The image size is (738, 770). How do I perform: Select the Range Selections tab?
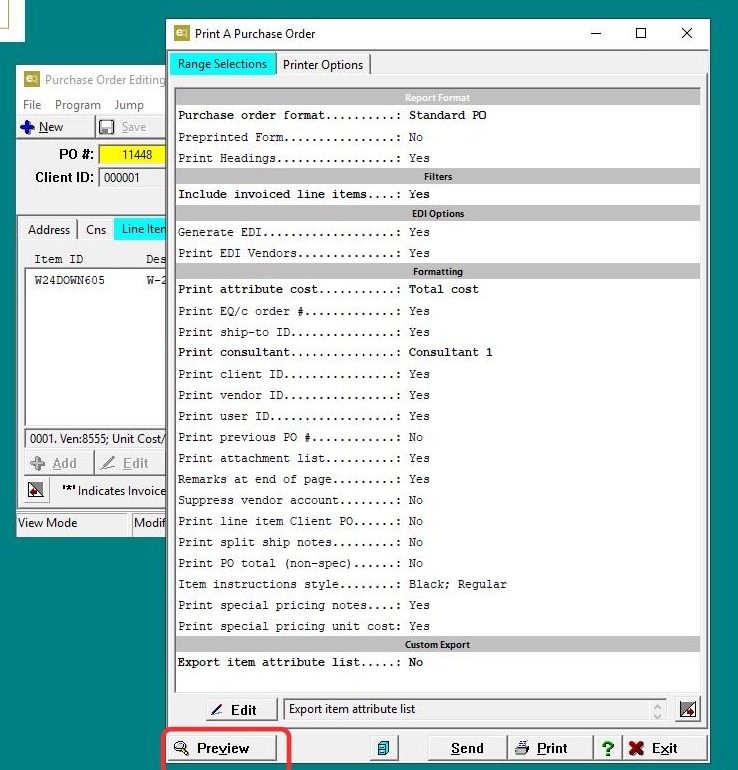[x=222, y=64]
